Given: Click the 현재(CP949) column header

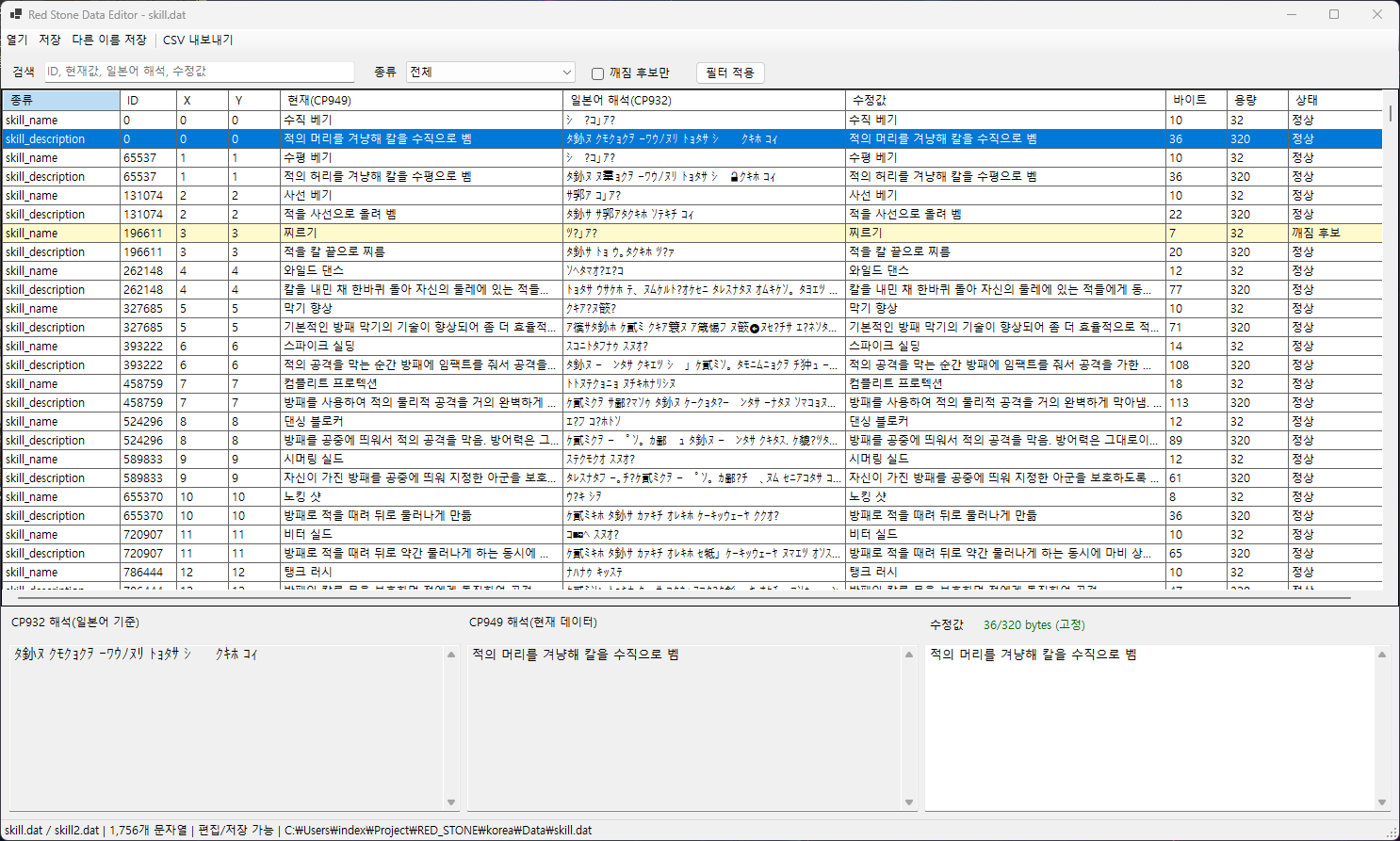Looking at the screenshot, I should [x=422, y=100].
